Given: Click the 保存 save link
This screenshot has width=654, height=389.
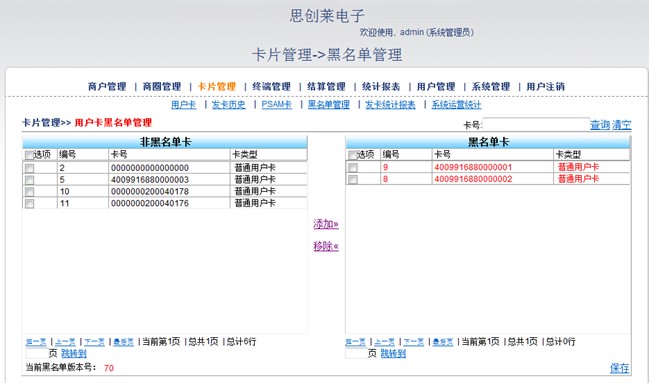Looking at the screenshot, I should (x=620, y=368).
